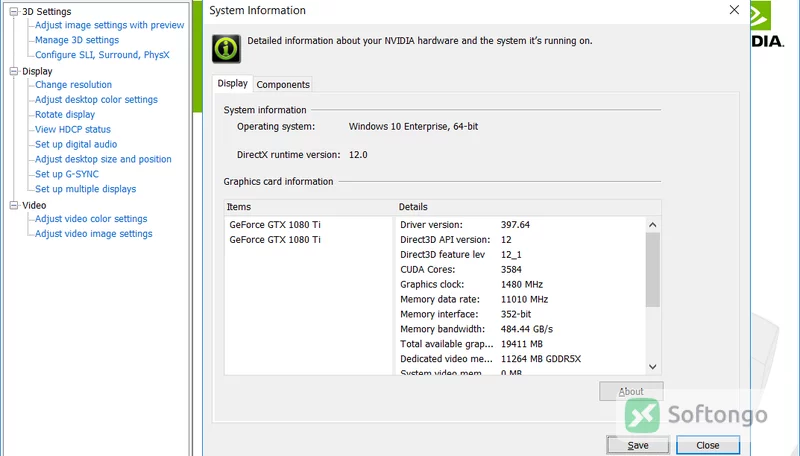Click the Dedicated video memory value 11264 MB GDDR5X
The width and height of the screenshot is (800, 456).
[541, 359]
